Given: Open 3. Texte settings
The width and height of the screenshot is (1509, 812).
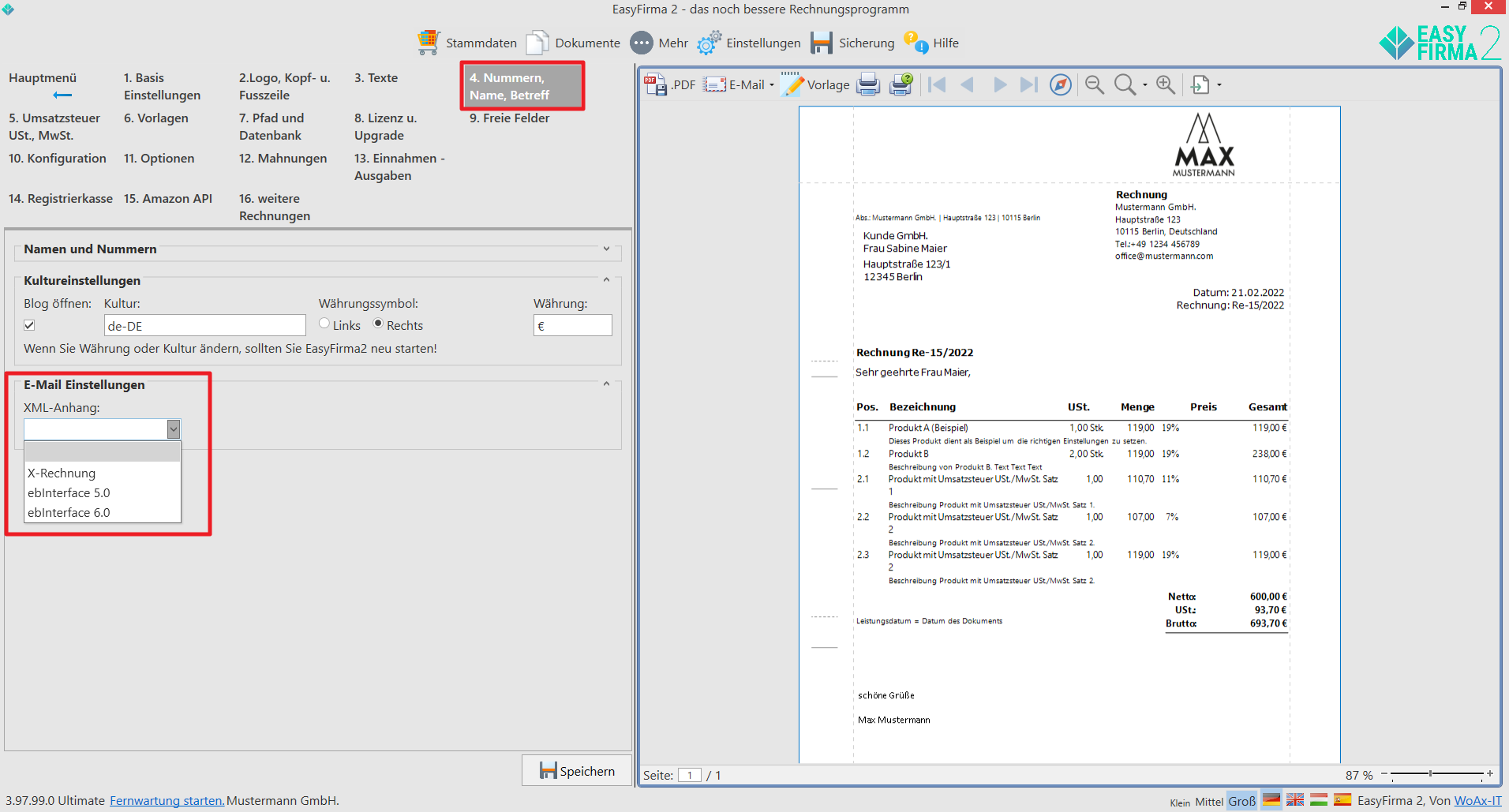Looking at the screenshot, I should [x=376, y=77].
